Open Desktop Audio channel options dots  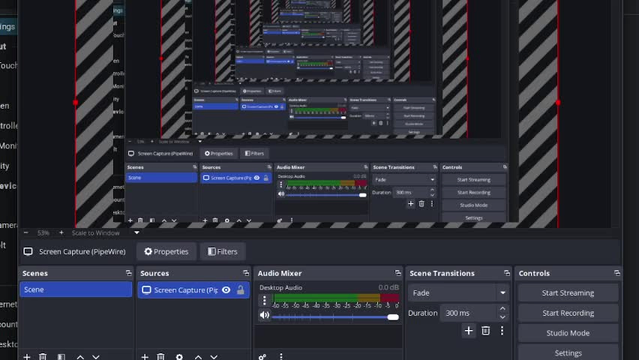pyautogui.click(x=264, y=300)
